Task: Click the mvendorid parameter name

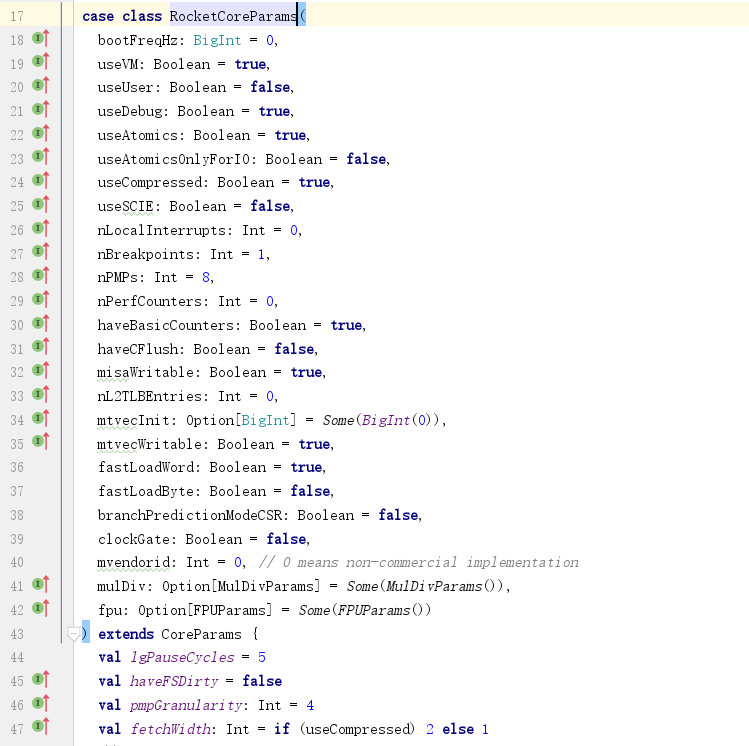Action: [x=133, y=563]
